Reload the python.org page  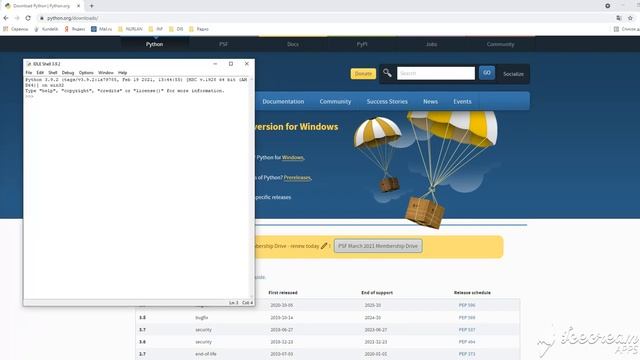28,18
